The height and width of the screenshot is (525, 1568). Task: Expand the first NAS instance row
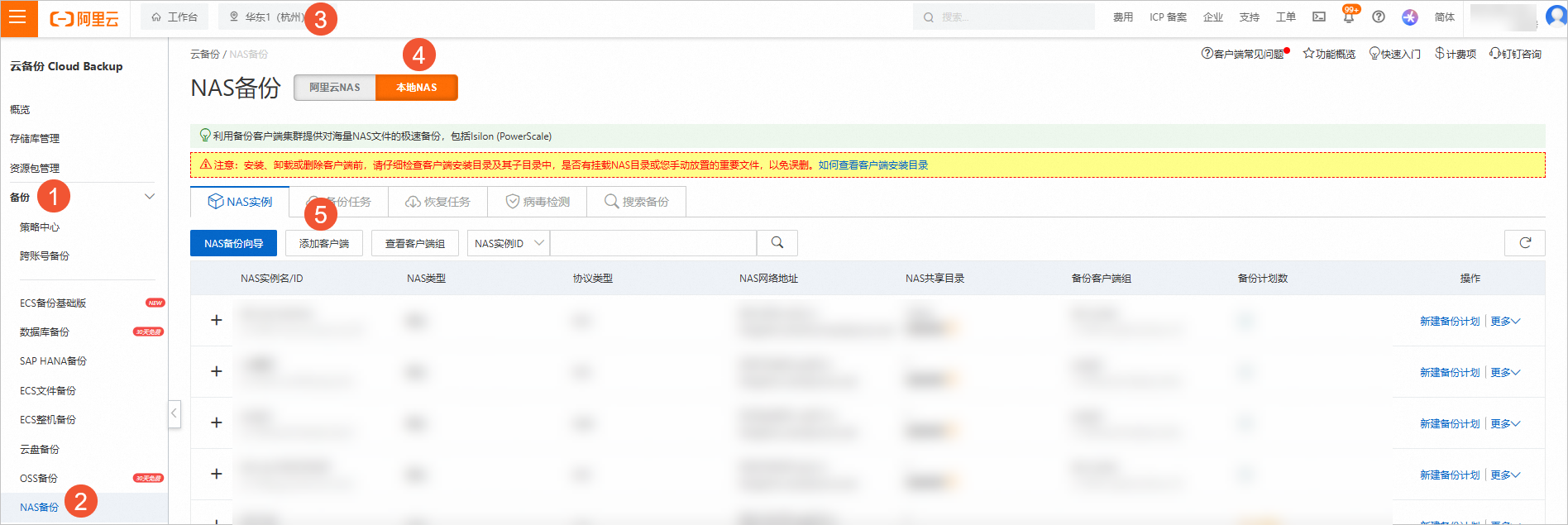pos(217,320)
